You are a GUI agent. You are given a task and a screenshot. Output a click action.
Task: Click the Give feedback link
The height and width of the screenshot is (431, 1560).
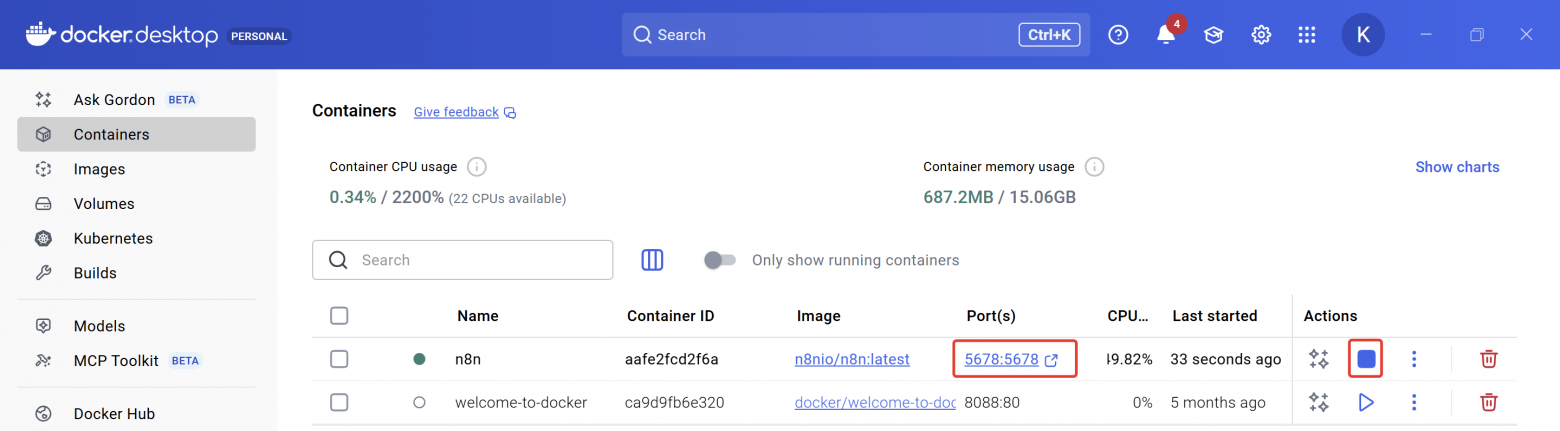pos(456,112)
